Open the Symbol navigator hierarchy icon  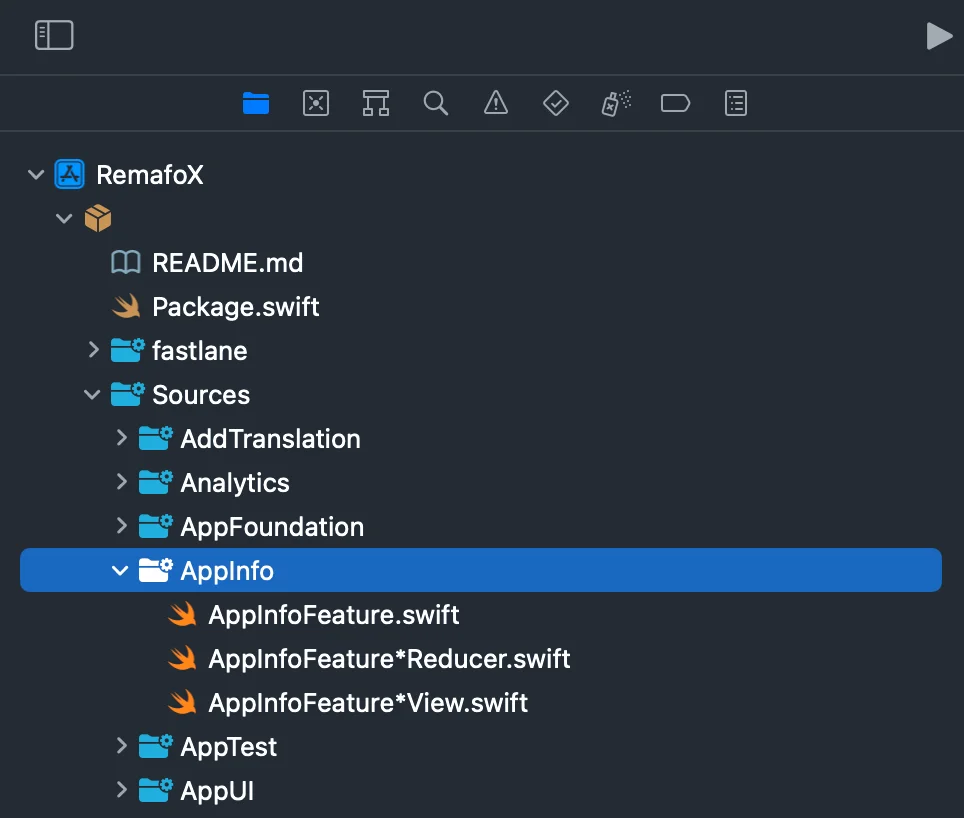(x=376, y=103)
